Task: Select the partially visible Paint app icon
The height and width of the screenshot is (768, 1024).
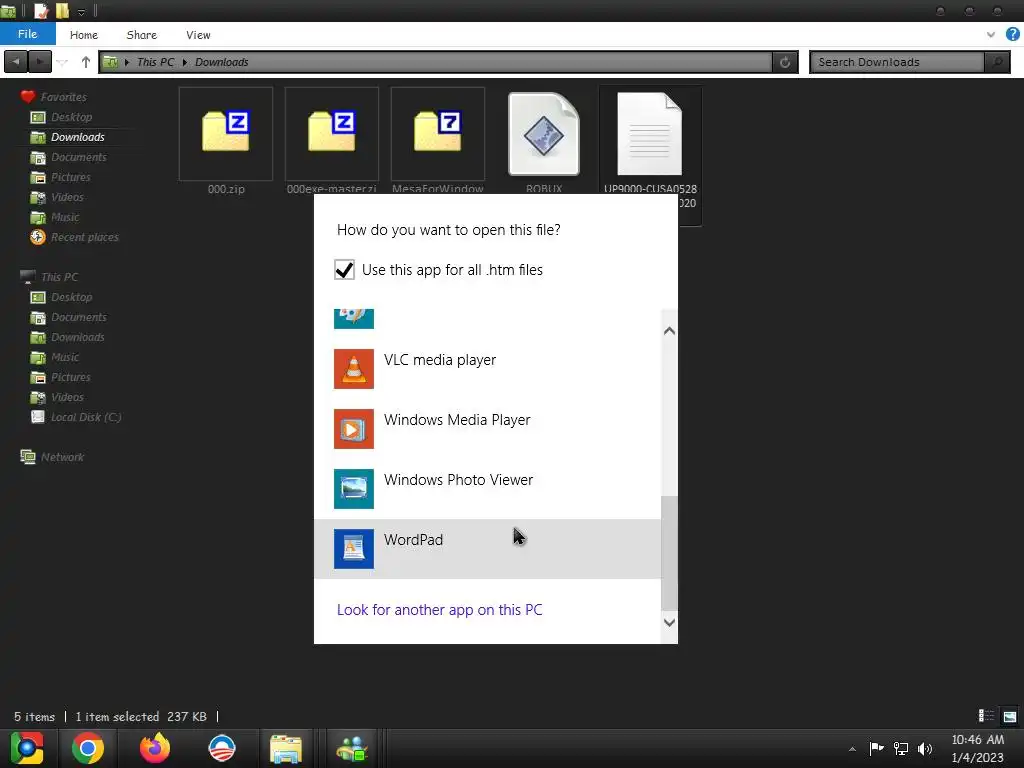Action: click(353, 319)
